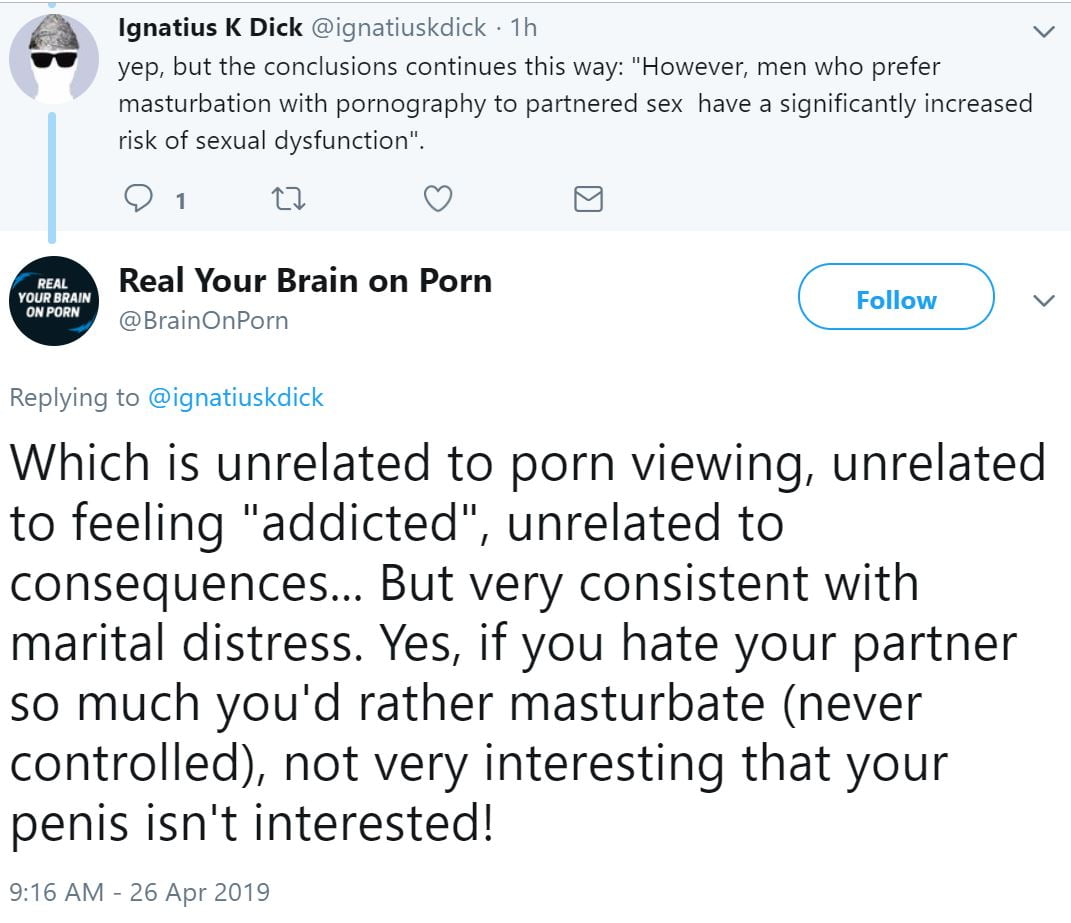Click the 9:16 AM - 26 Apr 2019 timestamp
Viewport: 1071px width, 923px height.
click(x=139, y=891)
